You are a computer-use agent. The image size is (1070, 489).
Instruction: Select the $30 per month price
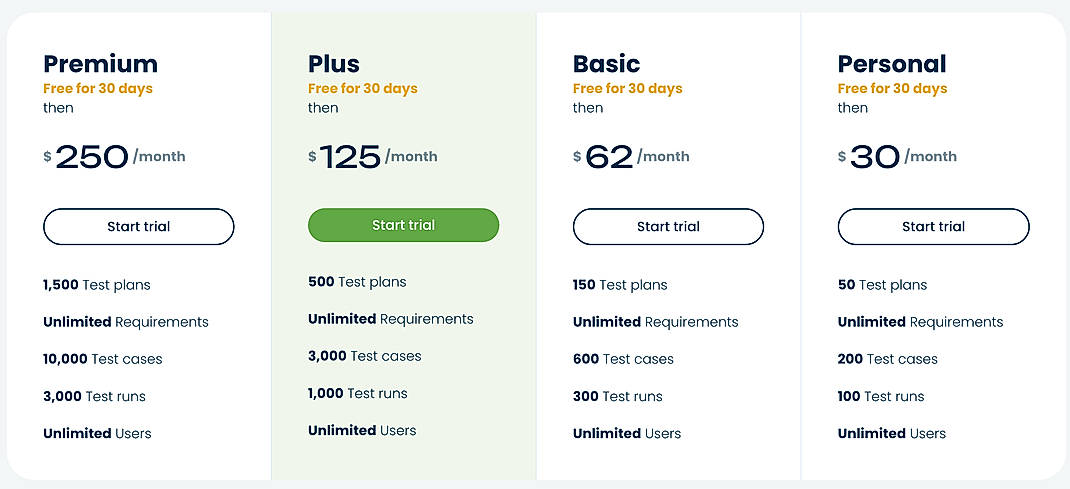point(897,157)
